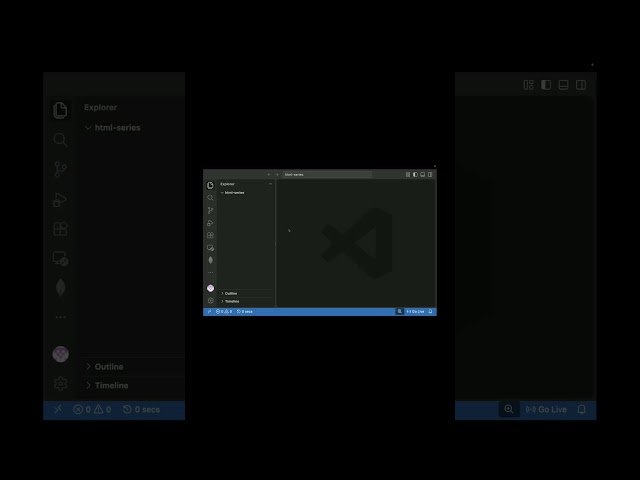Click Search icon in dimmed enlarged left panel
Viewport: 640px width, 480px height.
[60, 140]
